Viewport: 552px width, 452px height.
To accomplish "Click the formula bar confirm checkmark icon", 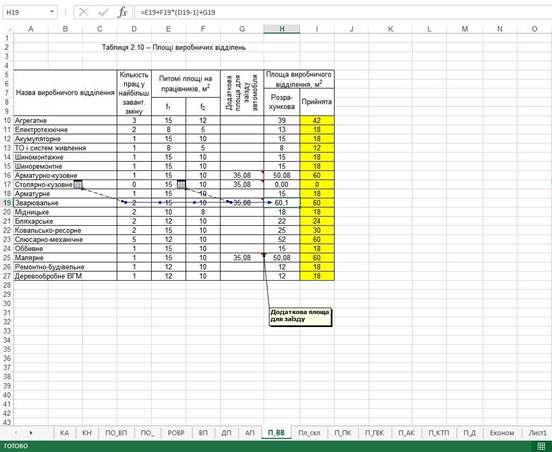I will click(x=103, y=12).
